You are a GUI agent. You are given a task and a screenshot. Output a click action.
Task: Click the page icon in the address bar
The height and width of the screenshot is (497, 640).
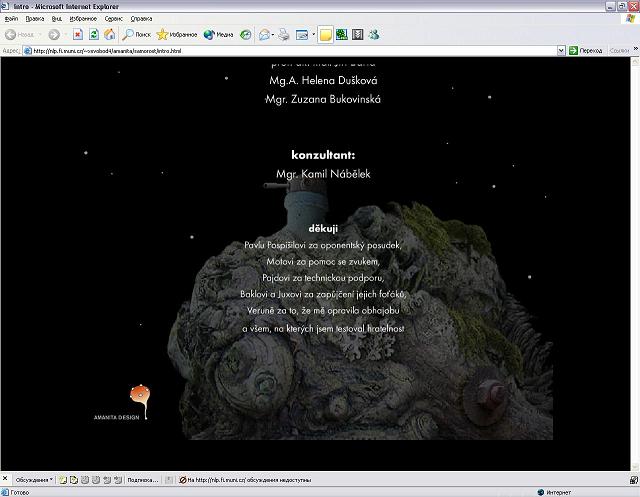(x=28, y=51)
